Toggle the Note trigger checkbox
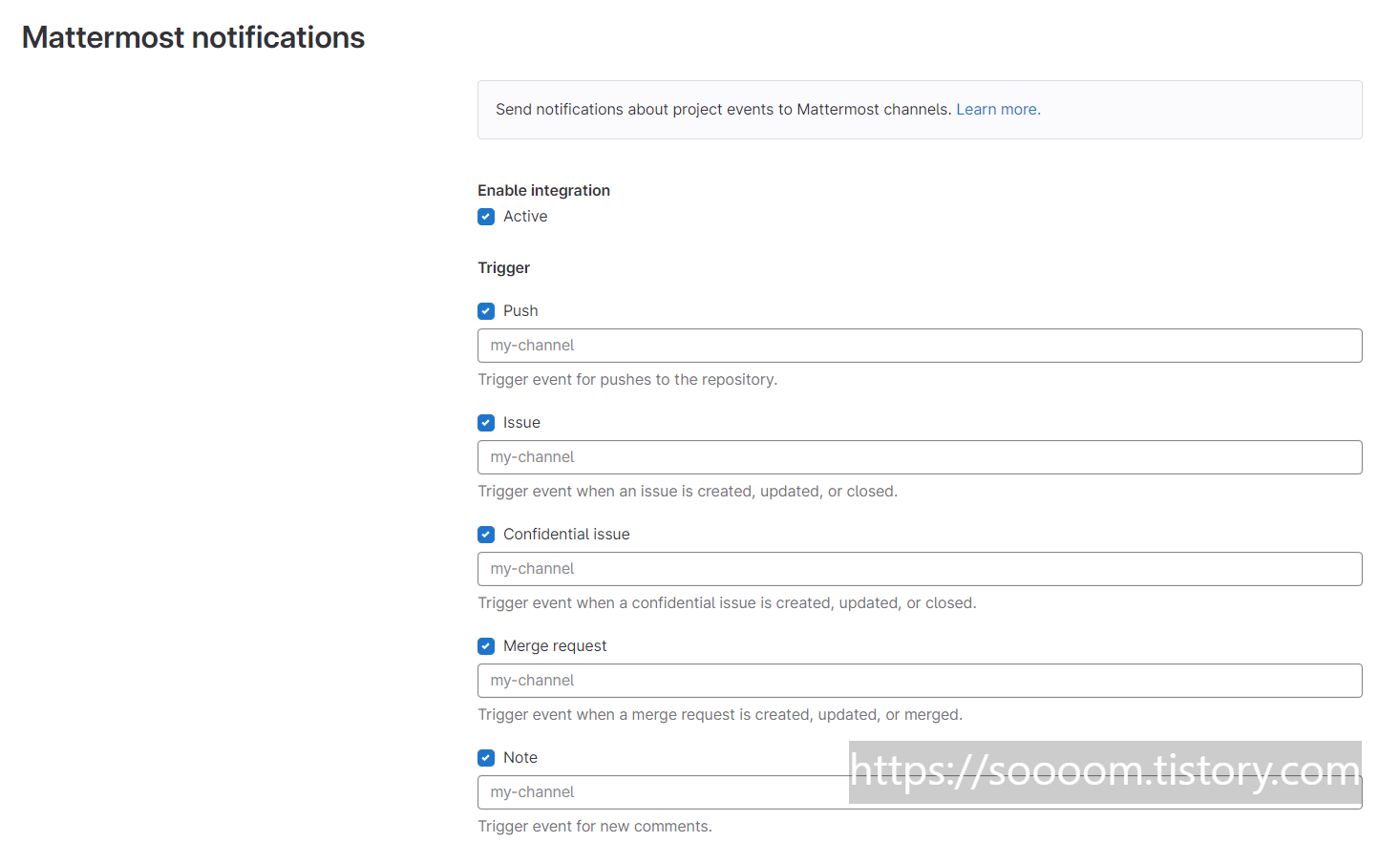The width and height of the screenshot is (1400, 842). (486, 758)
